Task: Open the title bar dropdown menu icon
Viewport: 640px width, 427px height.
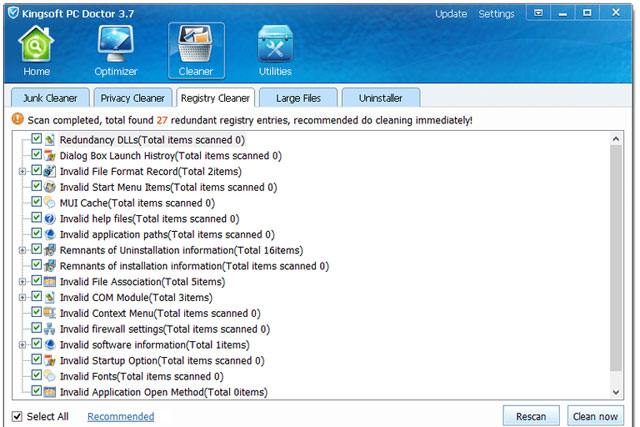Action: [538, 13]
